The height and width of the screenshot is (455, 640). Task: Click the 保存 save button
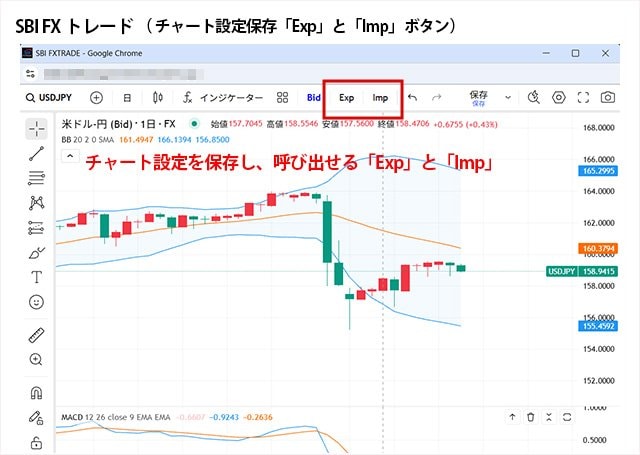[478, 98]
